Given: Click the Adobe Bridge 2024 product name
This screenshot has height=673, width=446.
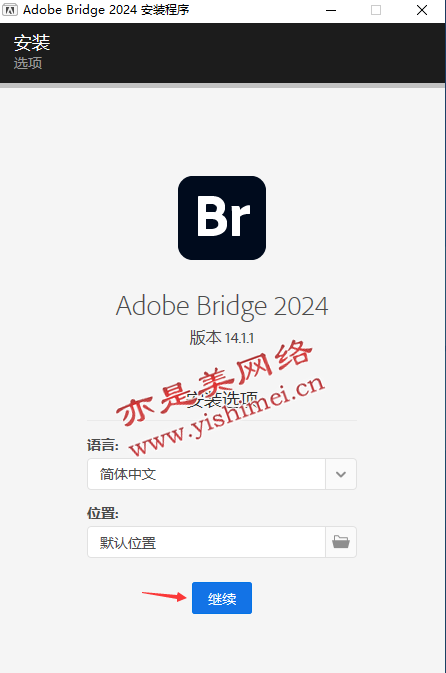Looking at the screenshot, I should [x=222, y=306].
